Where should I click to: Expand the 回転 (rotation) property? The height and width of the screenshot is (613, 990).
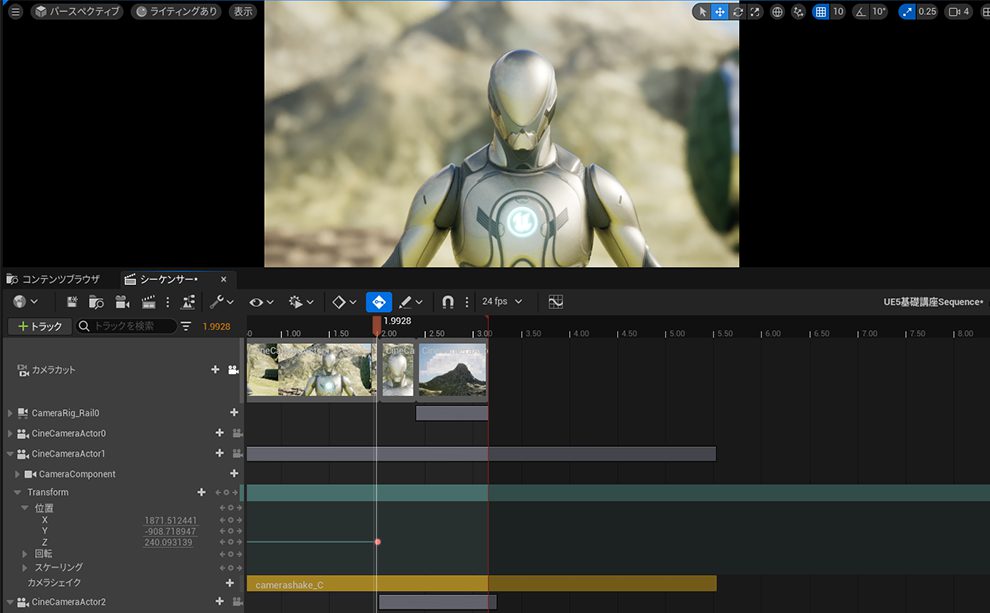point(26,554)
